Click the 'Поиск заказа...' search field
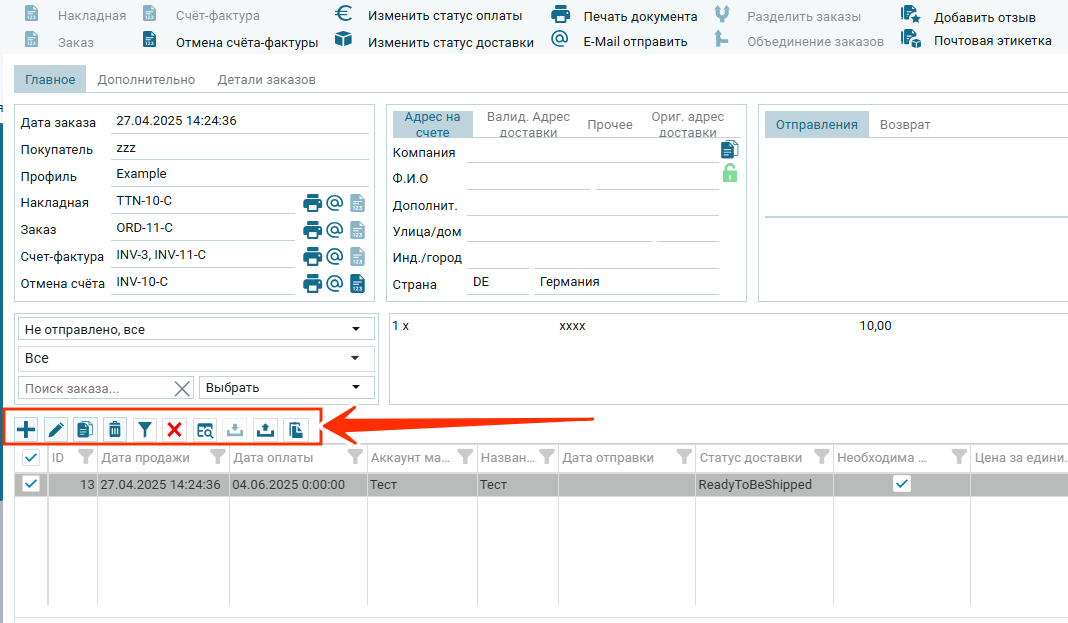Screen dimensions: 1068x623 95,388
